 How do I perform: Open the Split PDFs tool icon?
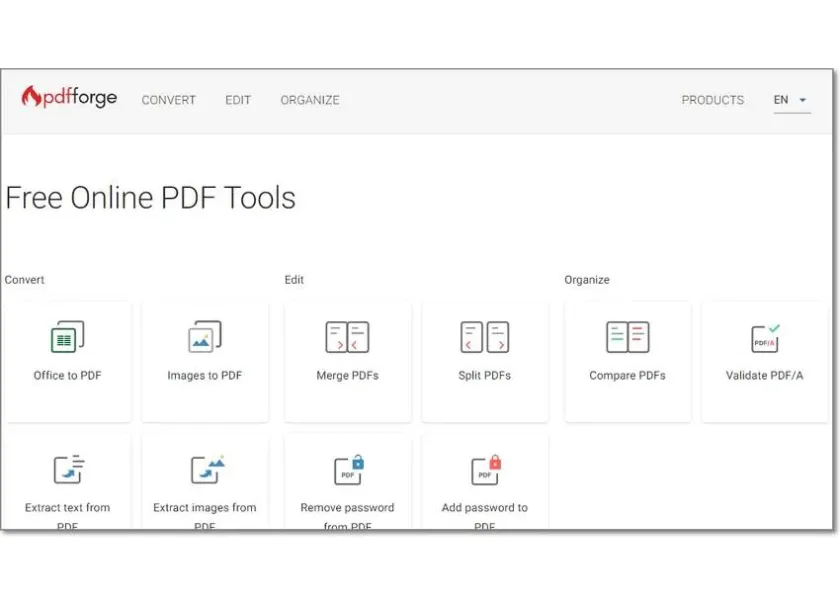point(485,336)
